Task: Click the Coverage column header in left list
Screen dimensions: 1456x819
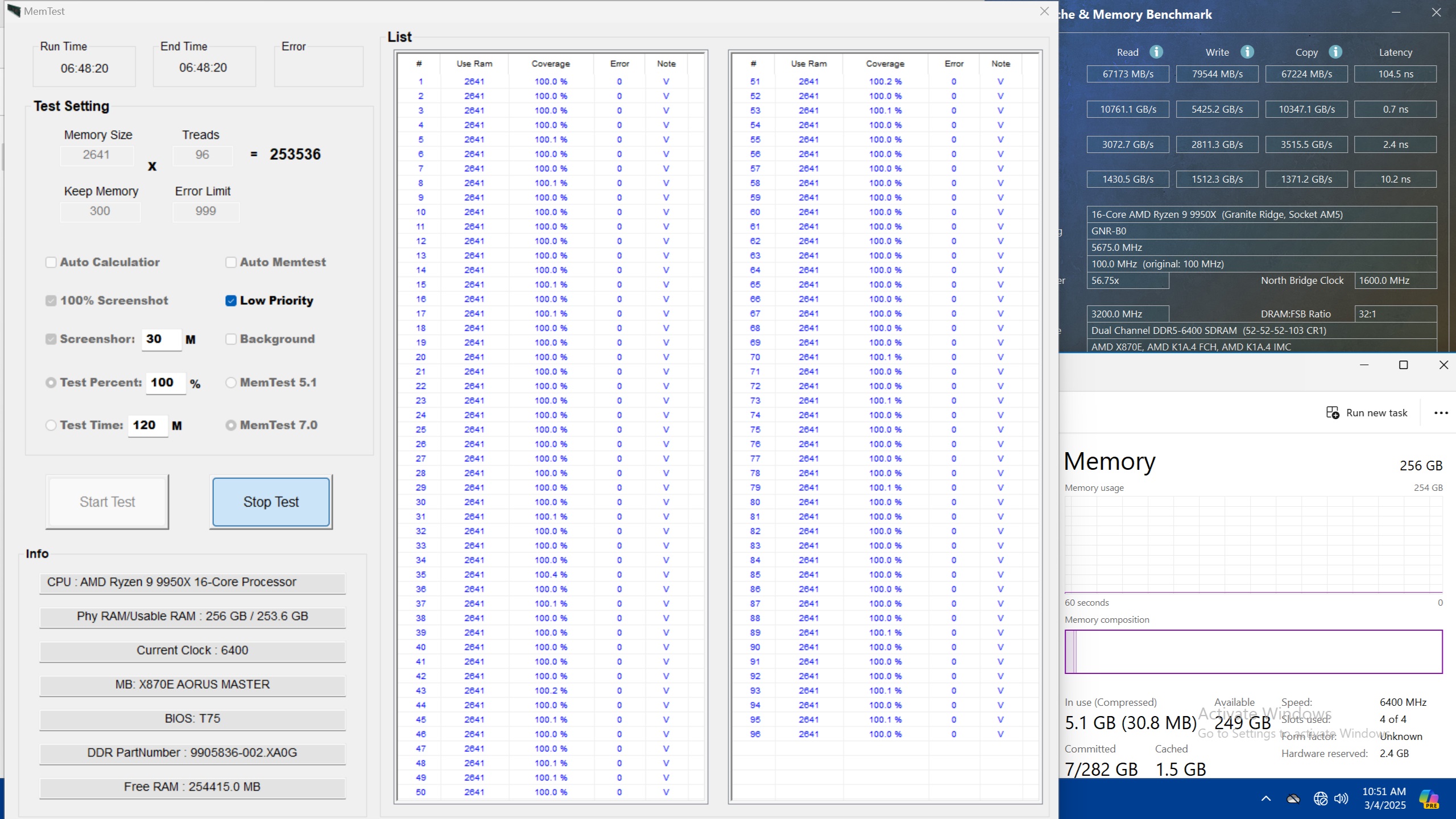Action: (551, 64)
